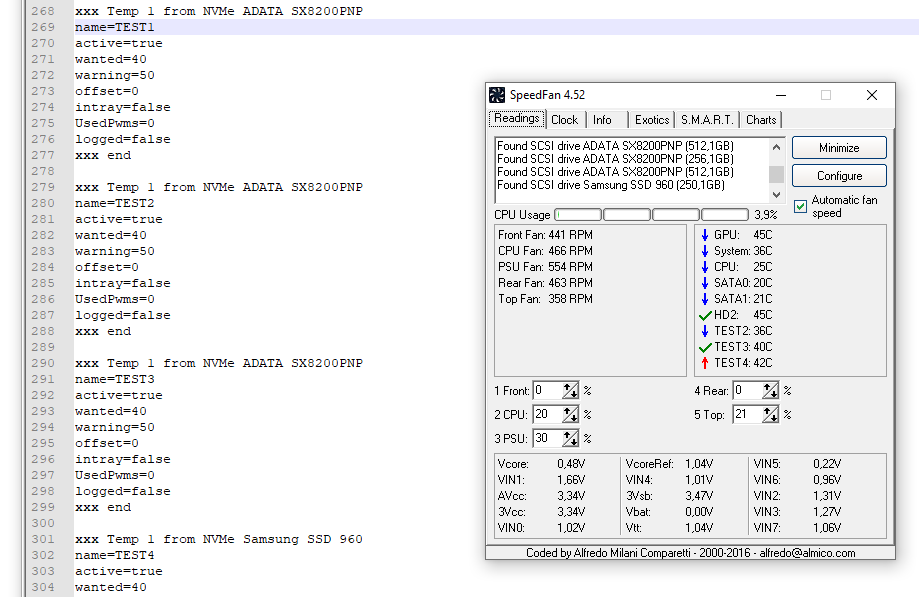Focus the 2 CPU speed input field
This screenshot has width=919, height=597.
pyautogui.click(x=547, y=414)
